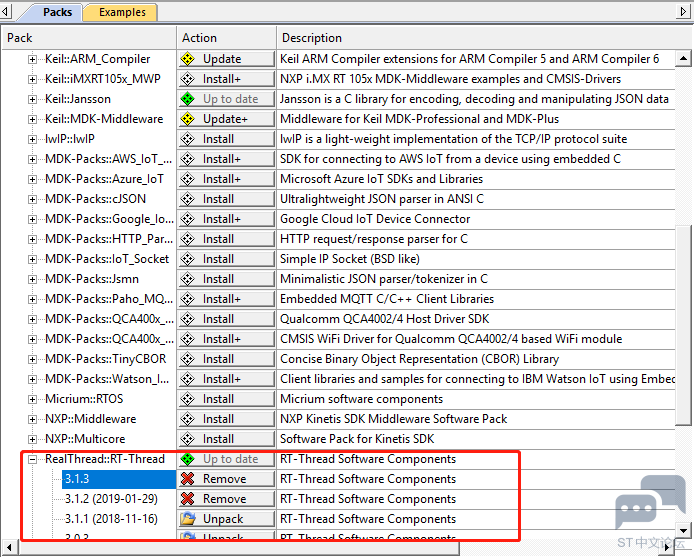Expand the lwIP::lwIP tree node
The width and height of the screenshot is (694, 558).
coord(32,139)
